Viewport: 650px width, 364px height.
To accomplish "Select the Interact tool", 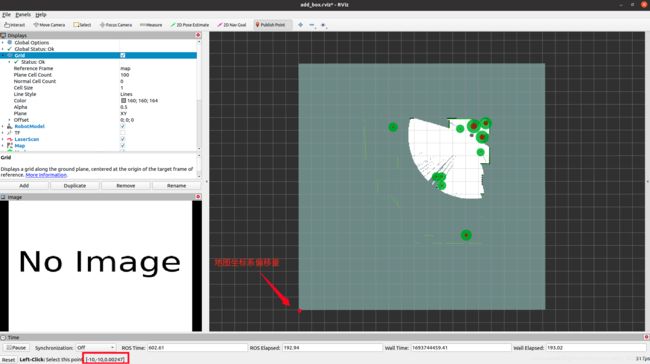I will (15, 25).
